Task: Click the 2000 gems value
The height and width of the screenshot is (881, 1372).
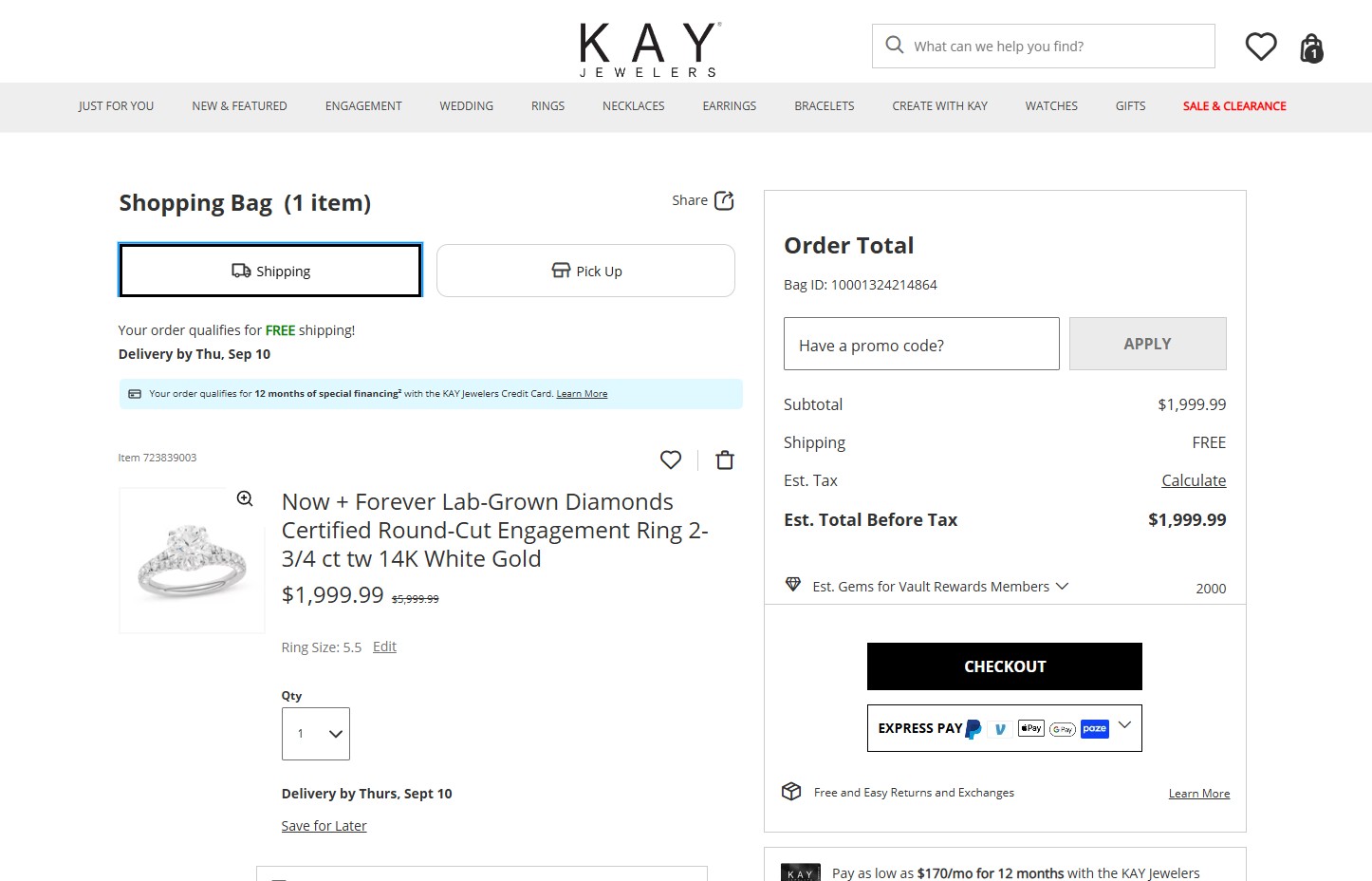Action: 1211,589
